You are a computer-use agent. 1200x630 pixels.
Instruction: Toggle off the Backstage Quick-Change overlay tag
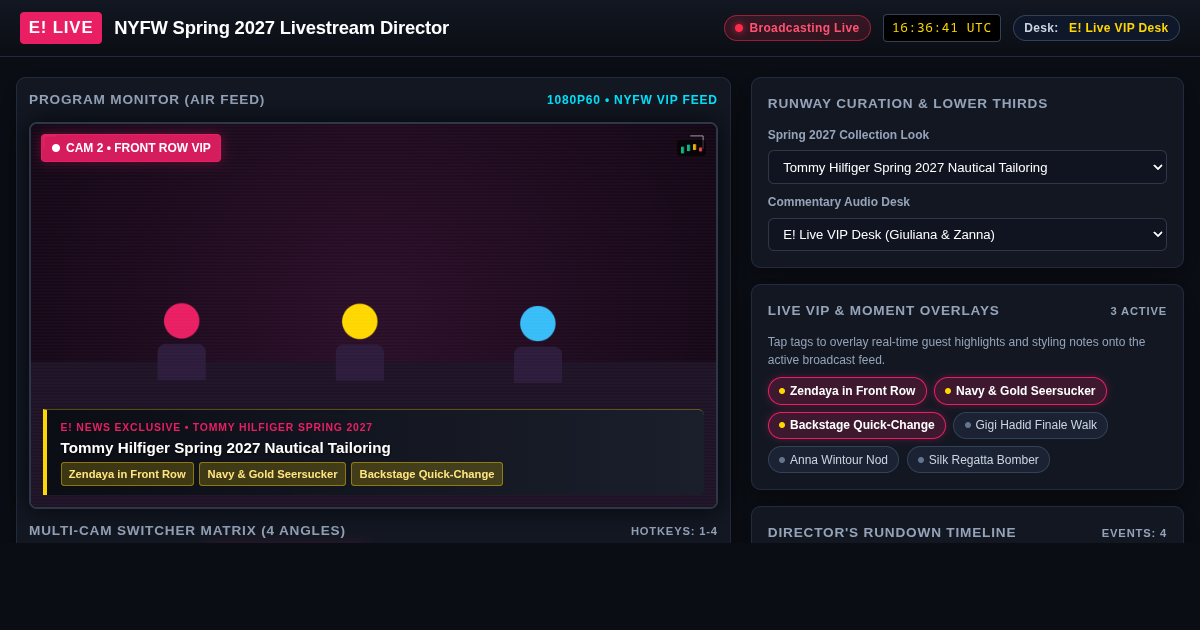coord(857,425)
